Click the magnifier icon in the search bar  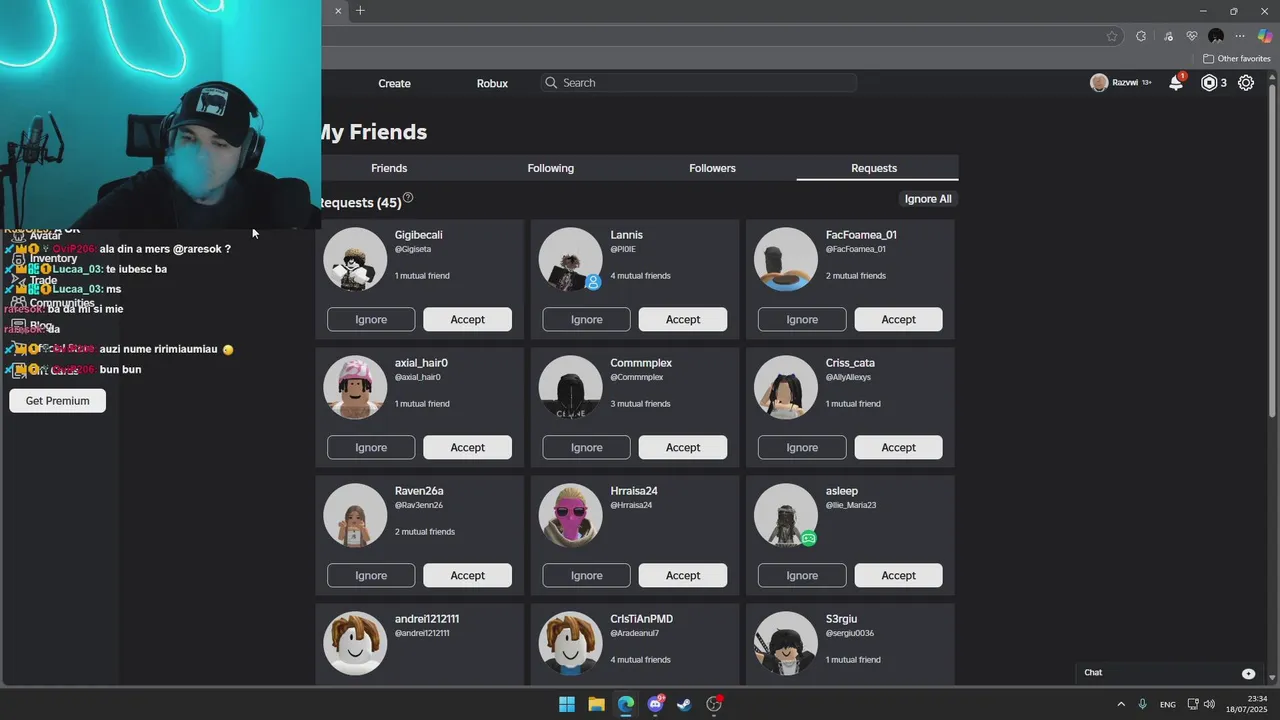[x=550, y=83]
